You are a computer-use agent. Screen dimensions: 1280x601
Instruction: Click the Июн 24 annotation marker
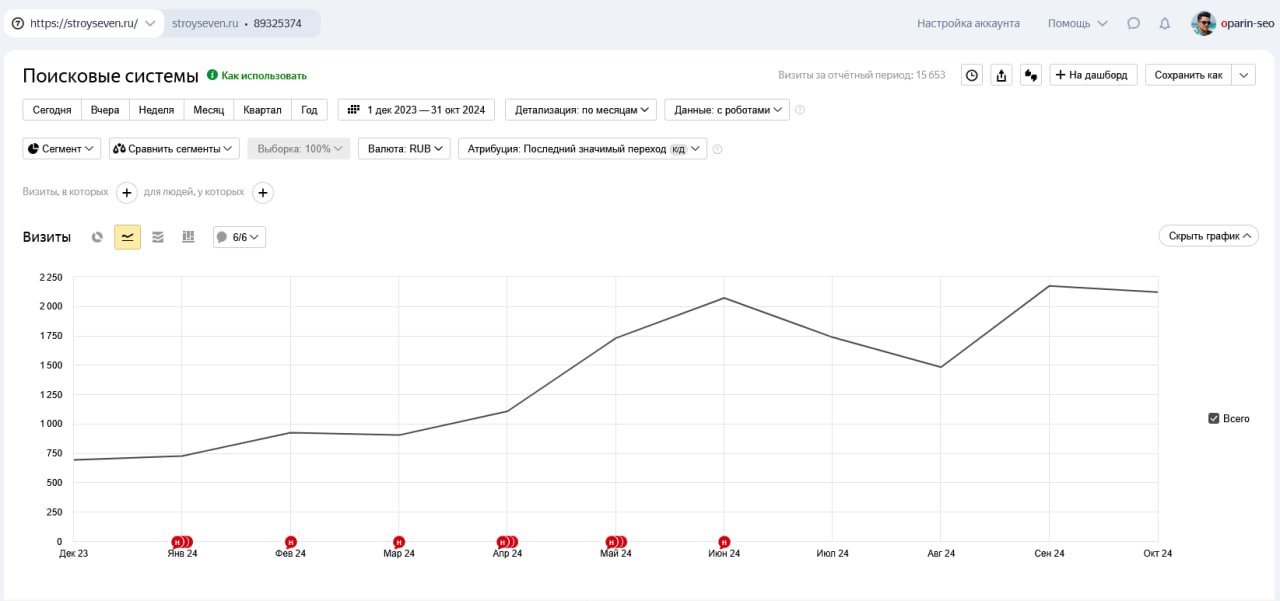pos(724,542)
